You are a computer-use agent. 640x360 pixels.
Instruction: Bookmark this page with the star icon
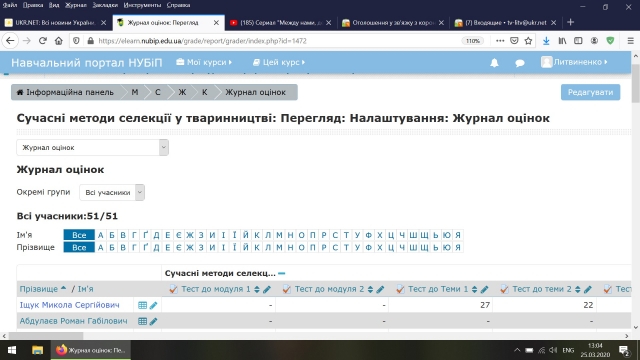[x=528, y=41]
